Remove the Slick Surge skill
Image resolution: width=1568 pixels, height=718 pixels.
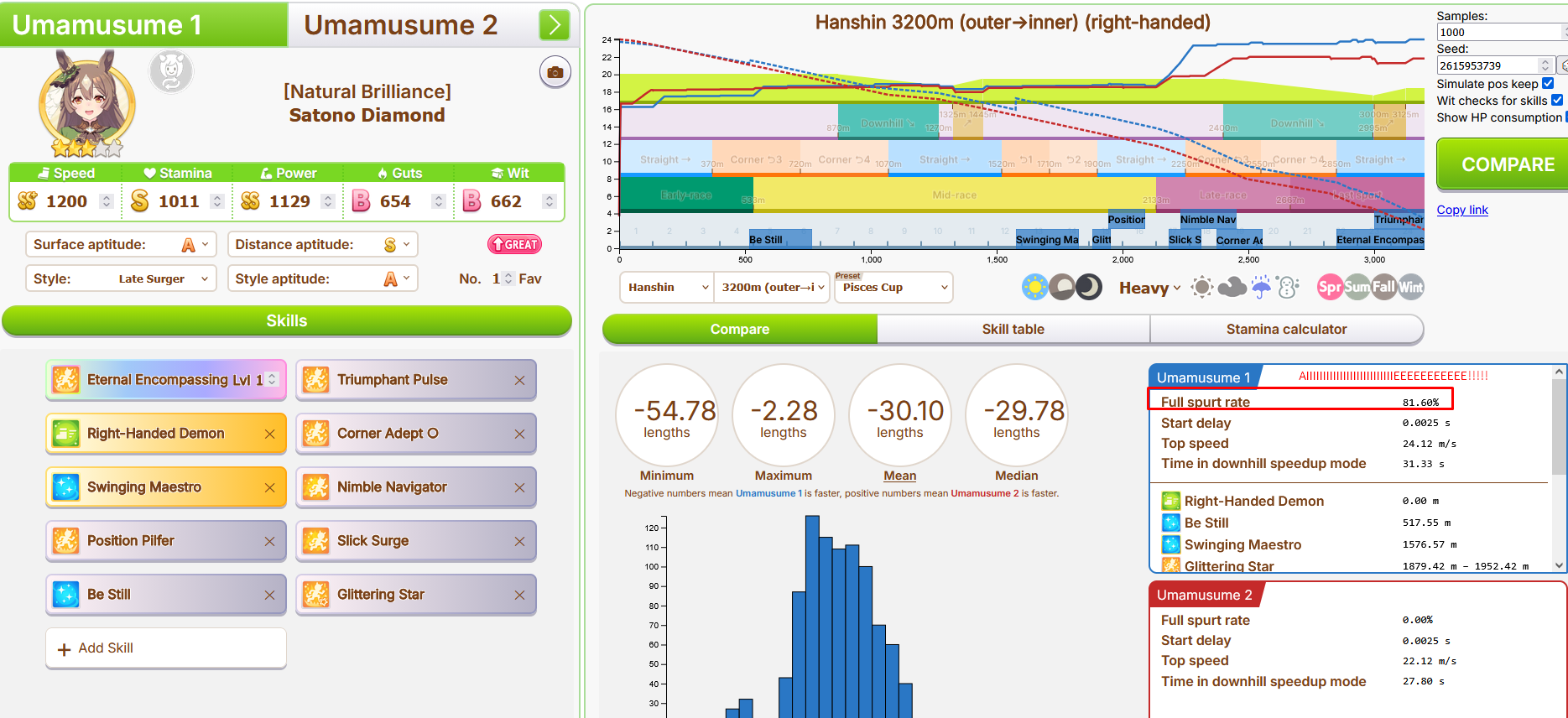(519, 541)
